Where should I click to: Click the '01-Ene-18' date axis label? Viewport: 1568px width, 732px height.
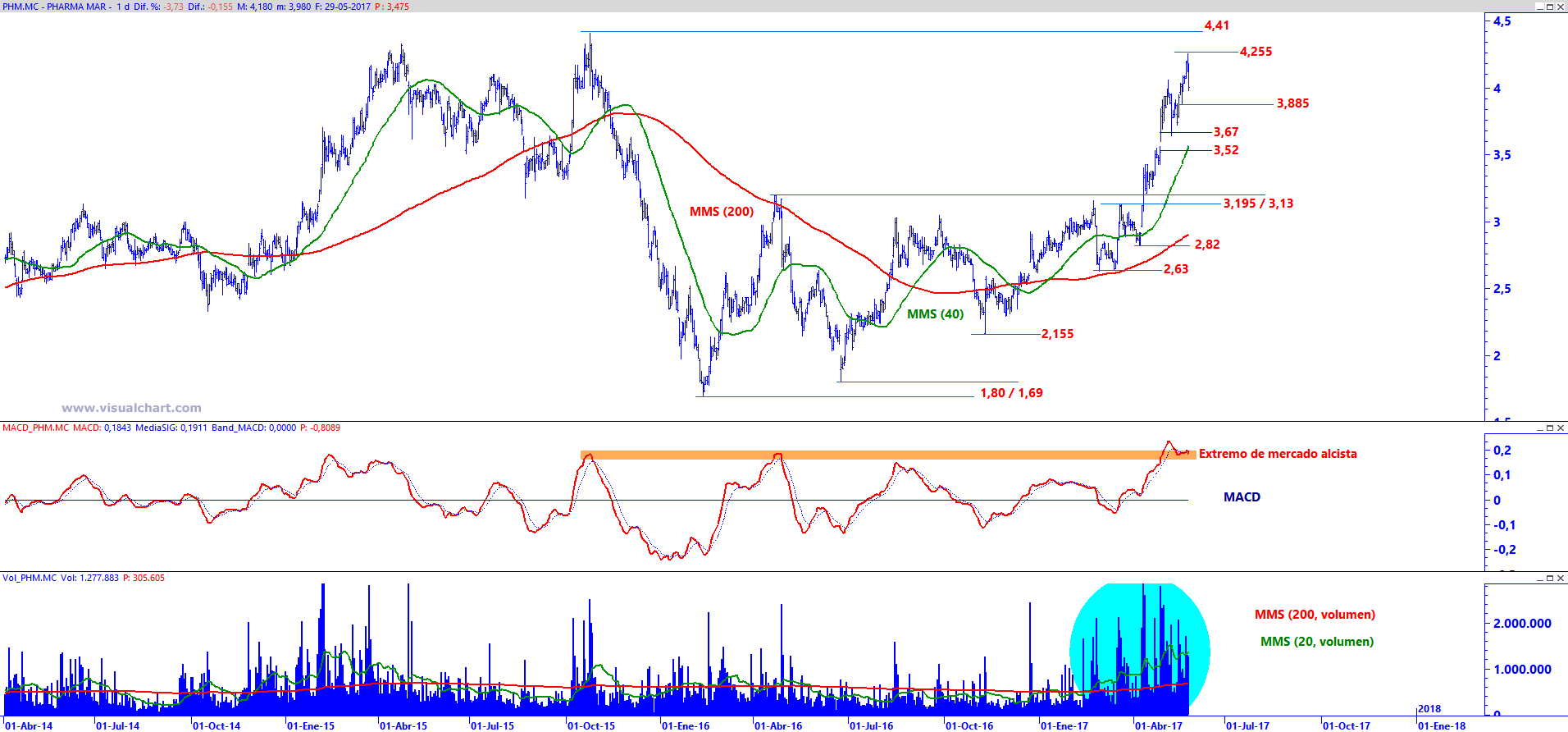(1442, 726)
